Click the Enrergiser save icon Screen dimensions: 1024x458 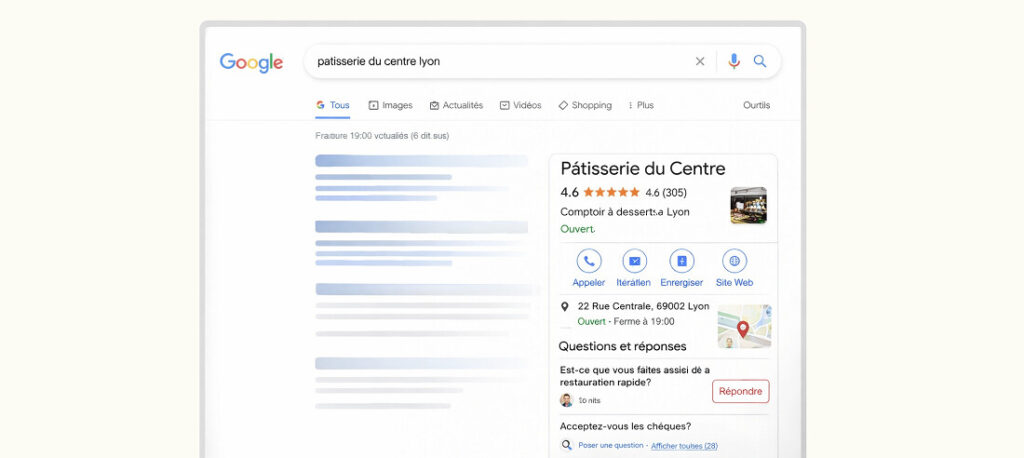682,261
